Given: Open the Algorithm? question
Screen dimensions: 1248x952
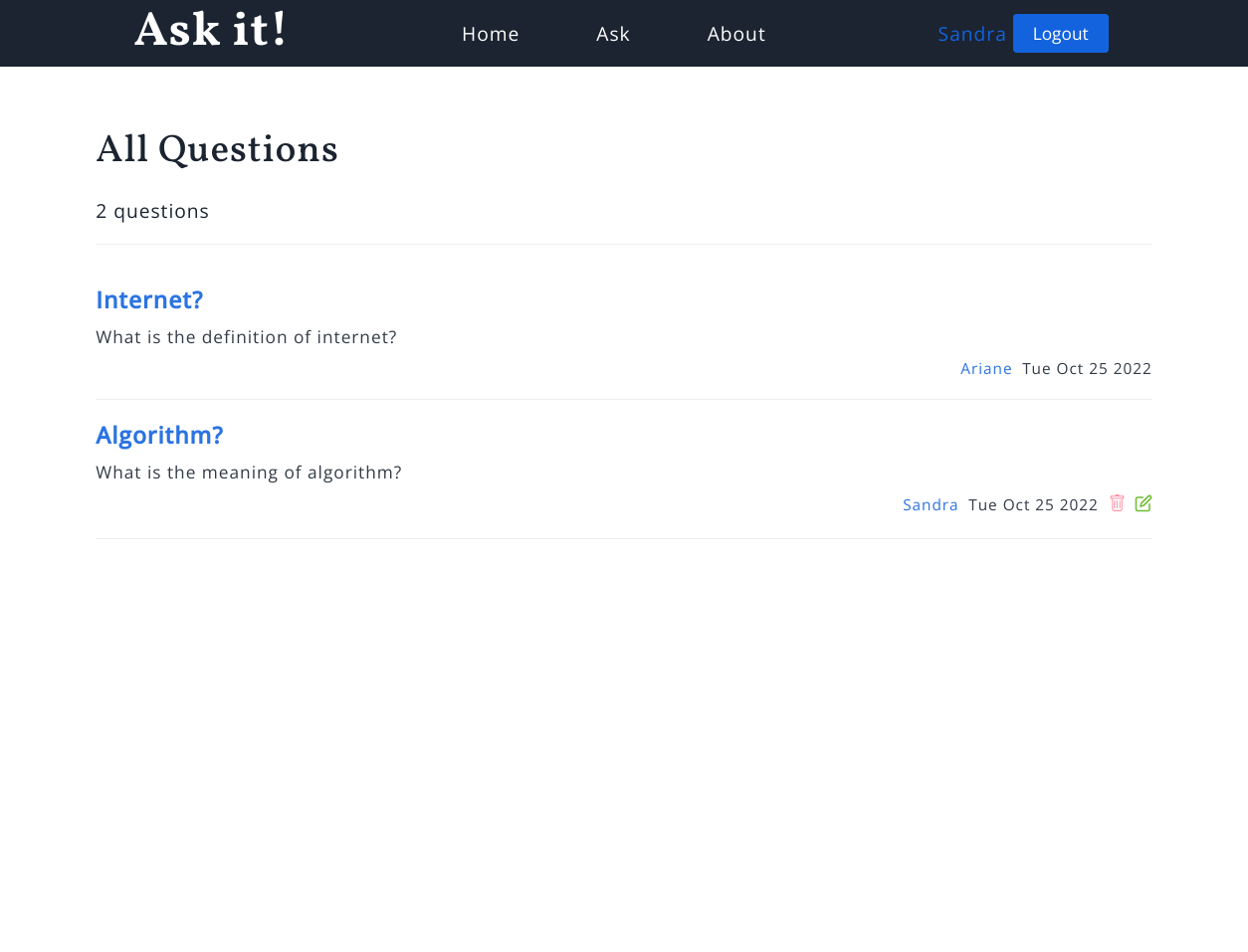Looking at the screenshot, I should [x=159, y=435].
